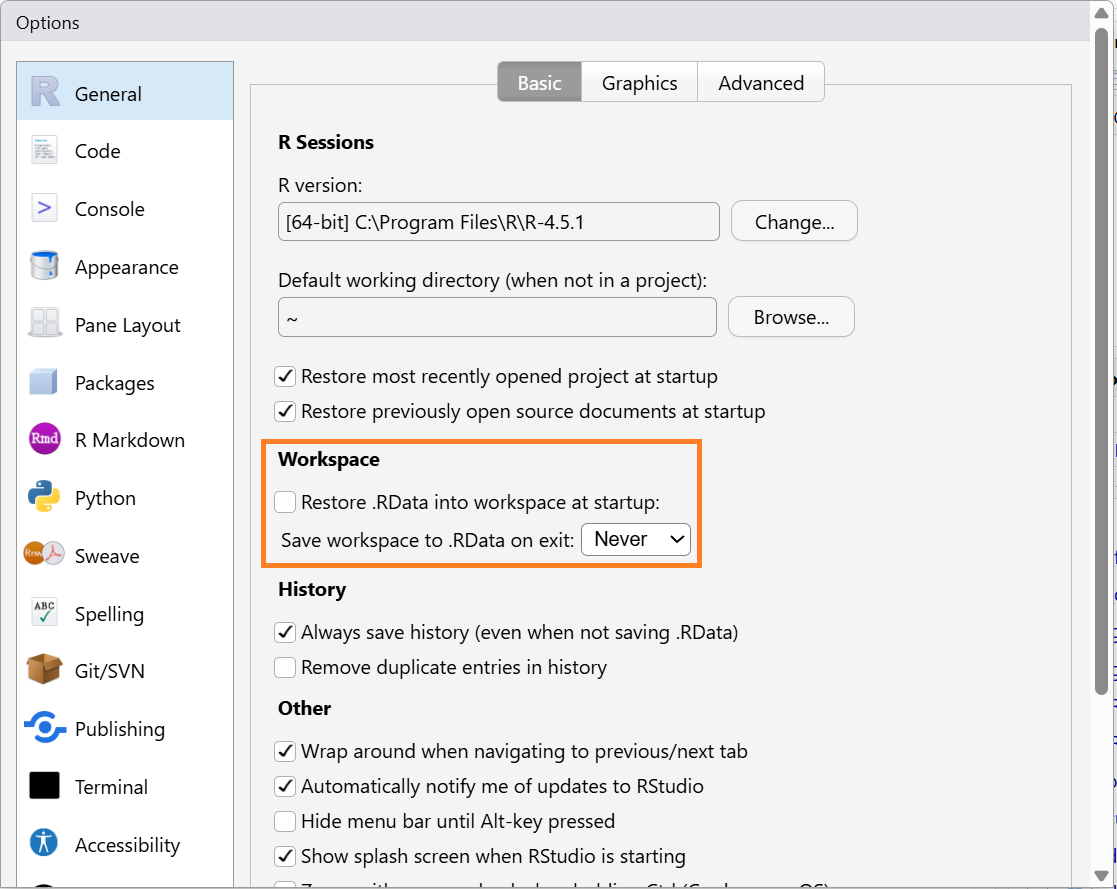Toggle Automatically notify me of updates checkbox
Image resolution: width=1117 pixels, height=889 pixels.
coord(285,786)
